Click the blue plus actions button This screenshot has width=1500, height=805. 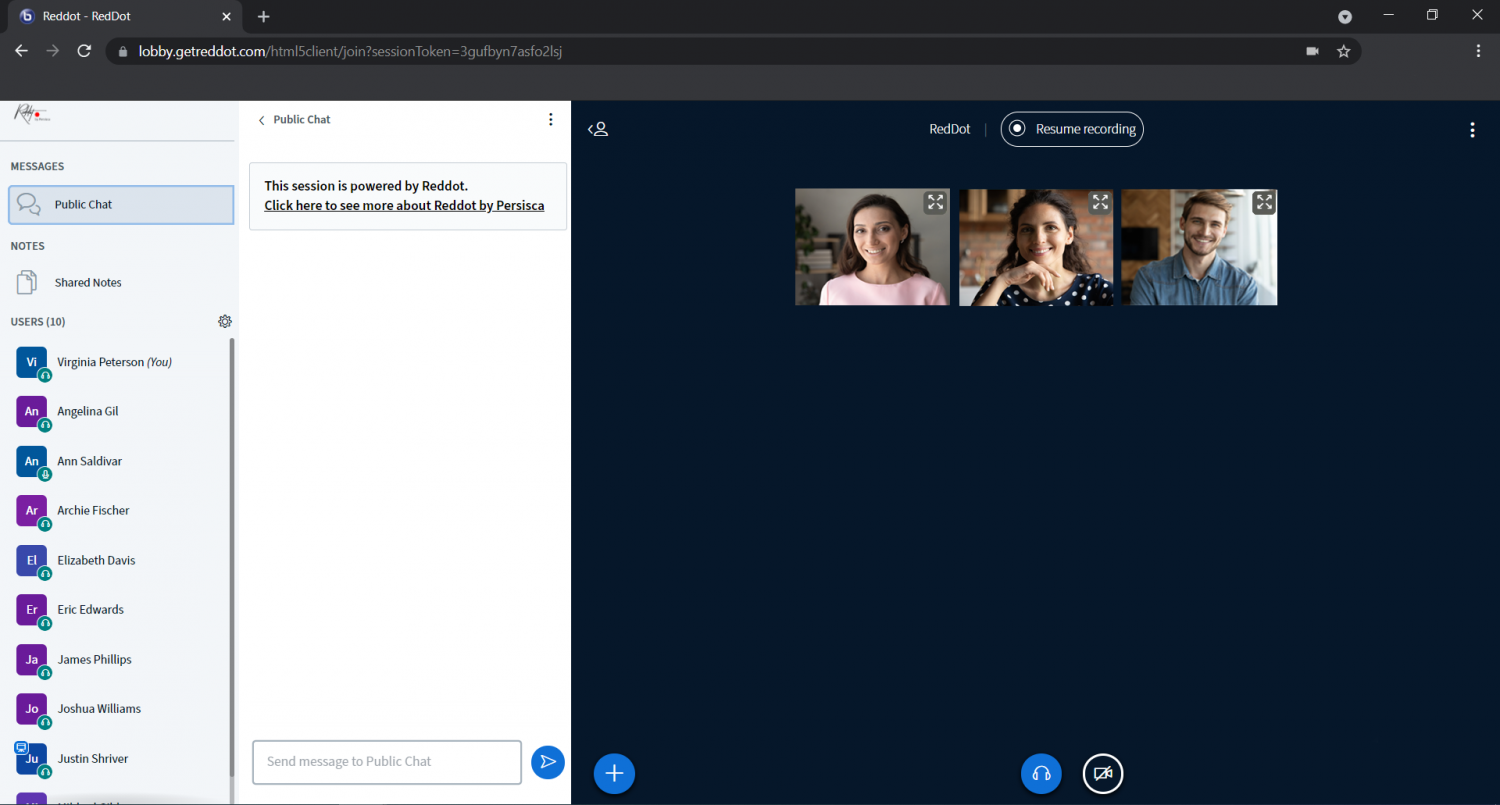point(614,773)
